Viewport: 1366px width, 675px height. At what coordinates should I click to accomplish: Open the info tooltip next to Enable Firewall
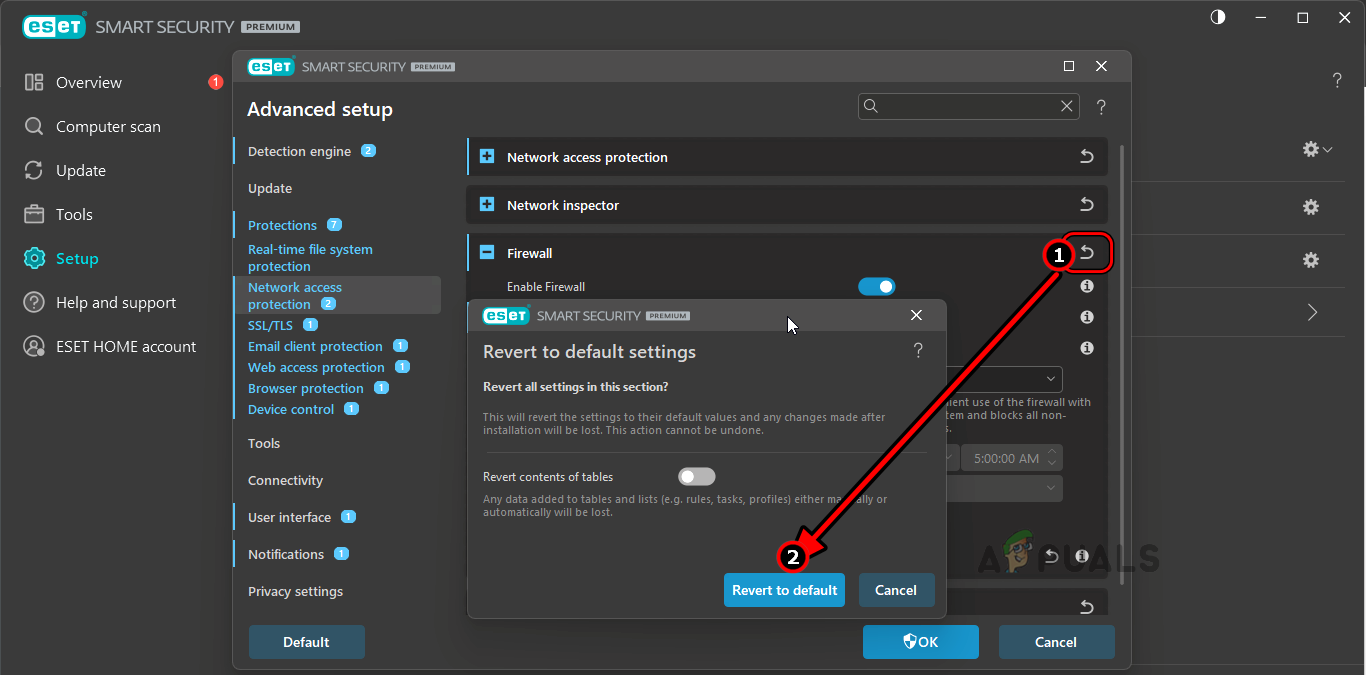[x=1086, y=286]
